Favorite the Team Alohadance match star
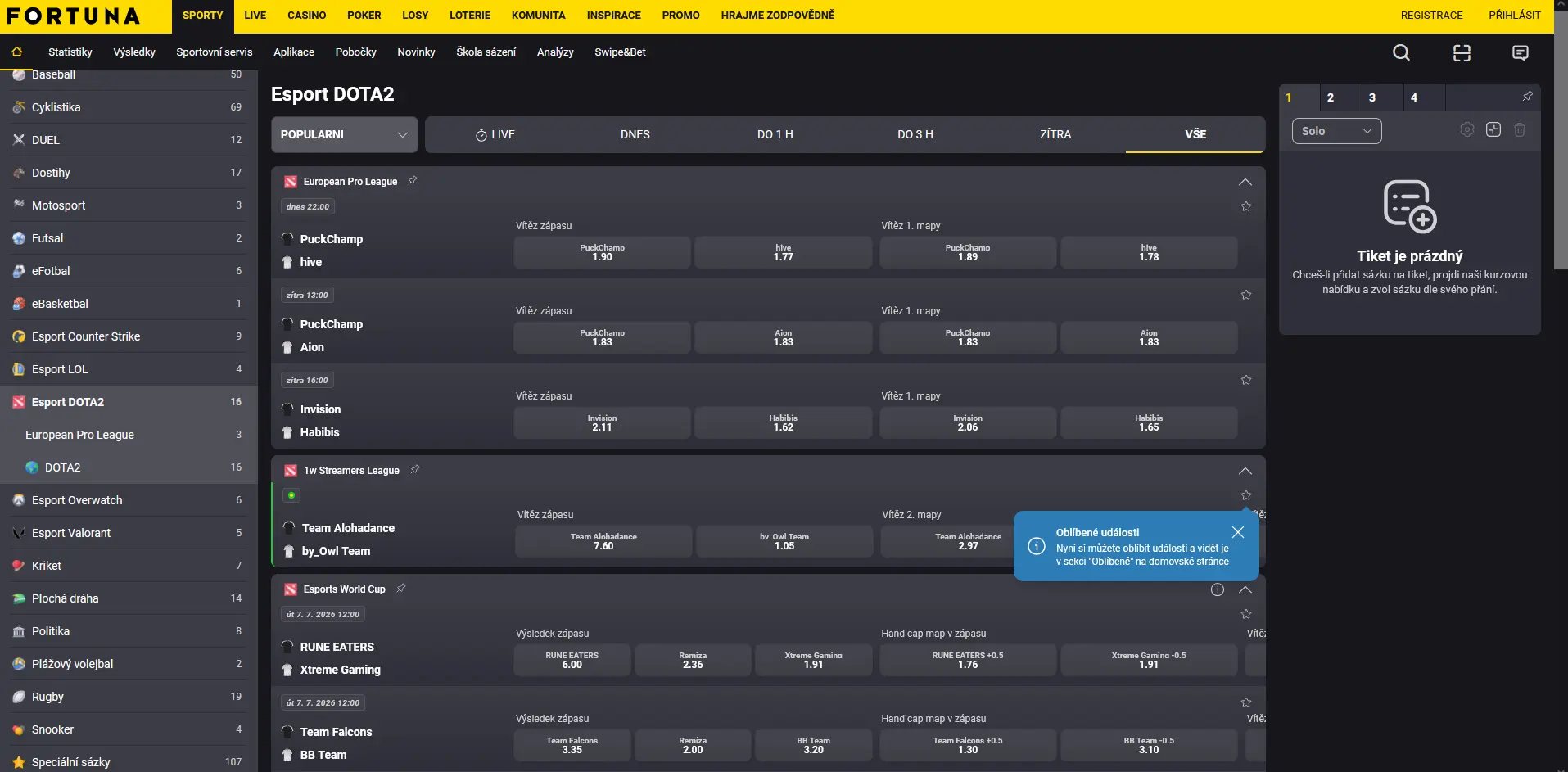 pos(1246,495)
